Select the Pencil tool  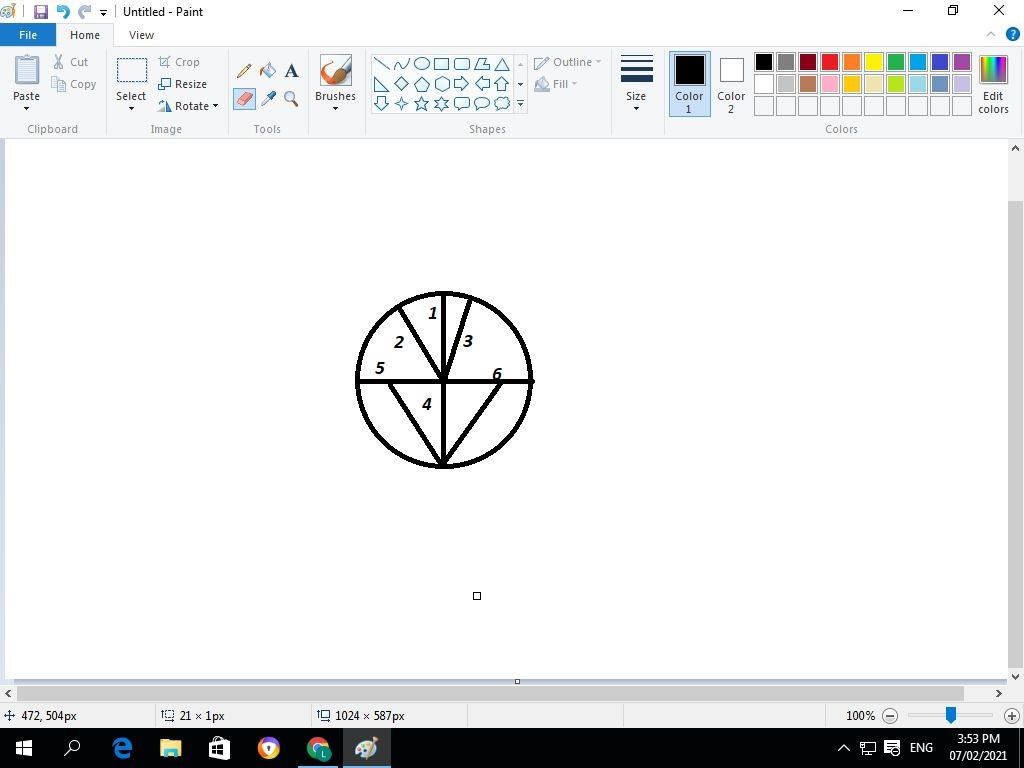point(244,71)
